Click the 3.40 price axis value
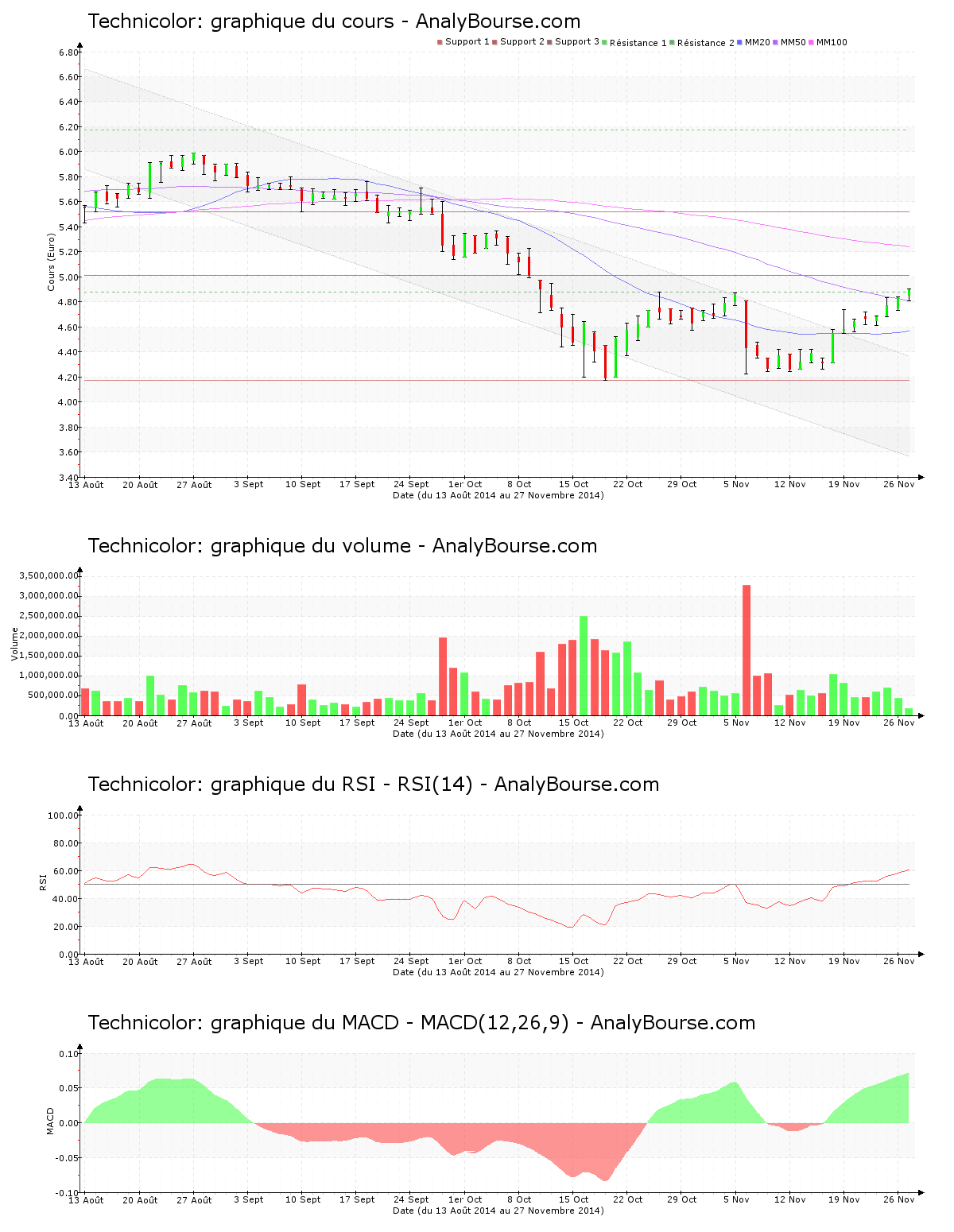 (x=68, y=477)
